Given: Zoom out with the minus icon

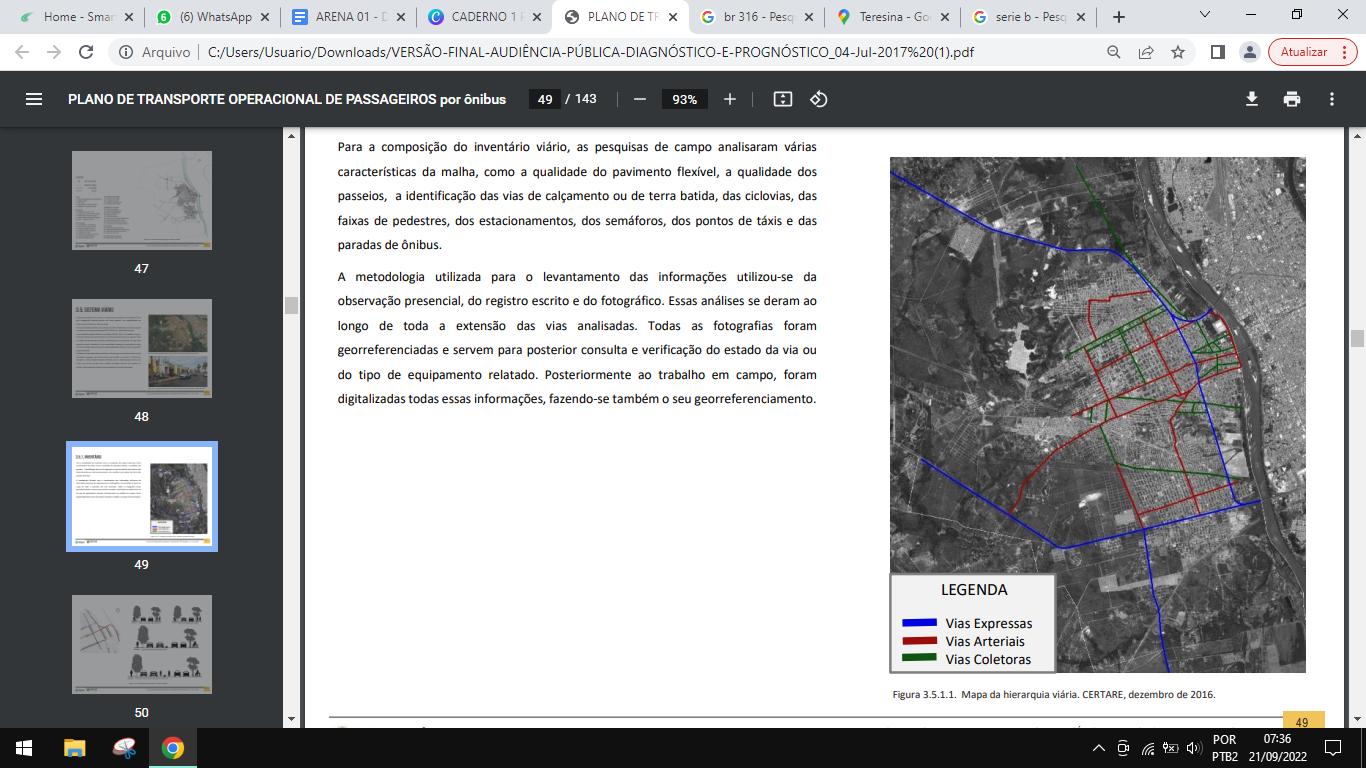Looking at the screenshot, I should click(x=640, y=99).
